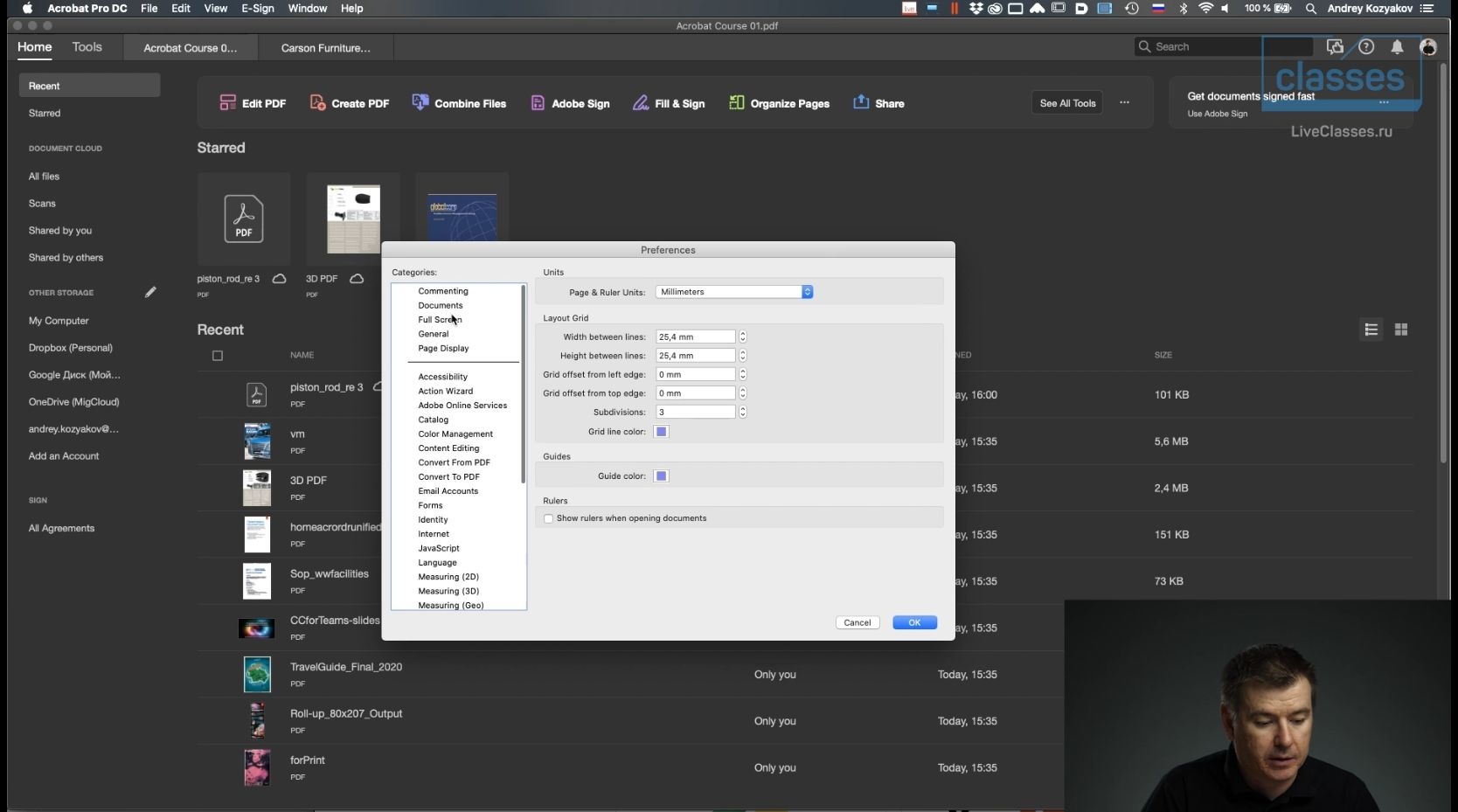Screen dimensions: 1458x812
Task: Open the Apple menu
Action: (x=27, y=9)
